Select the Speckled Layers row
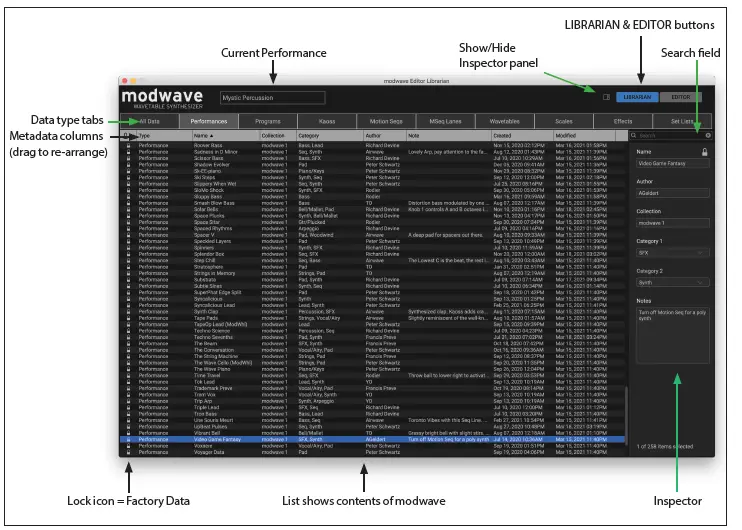Image resolution: width=742 pixels, height=530 pixels. click(372, 241)
